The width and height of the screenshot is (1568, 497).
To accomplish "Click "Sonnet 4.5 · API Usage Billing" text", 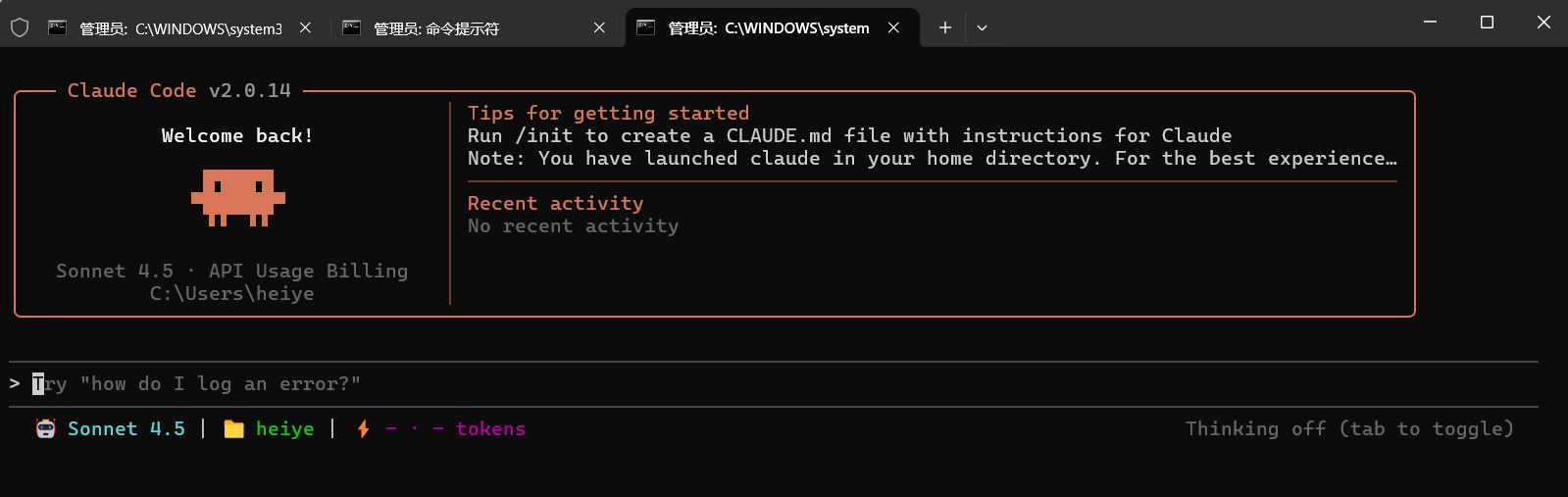I will [x=231, y=271].
